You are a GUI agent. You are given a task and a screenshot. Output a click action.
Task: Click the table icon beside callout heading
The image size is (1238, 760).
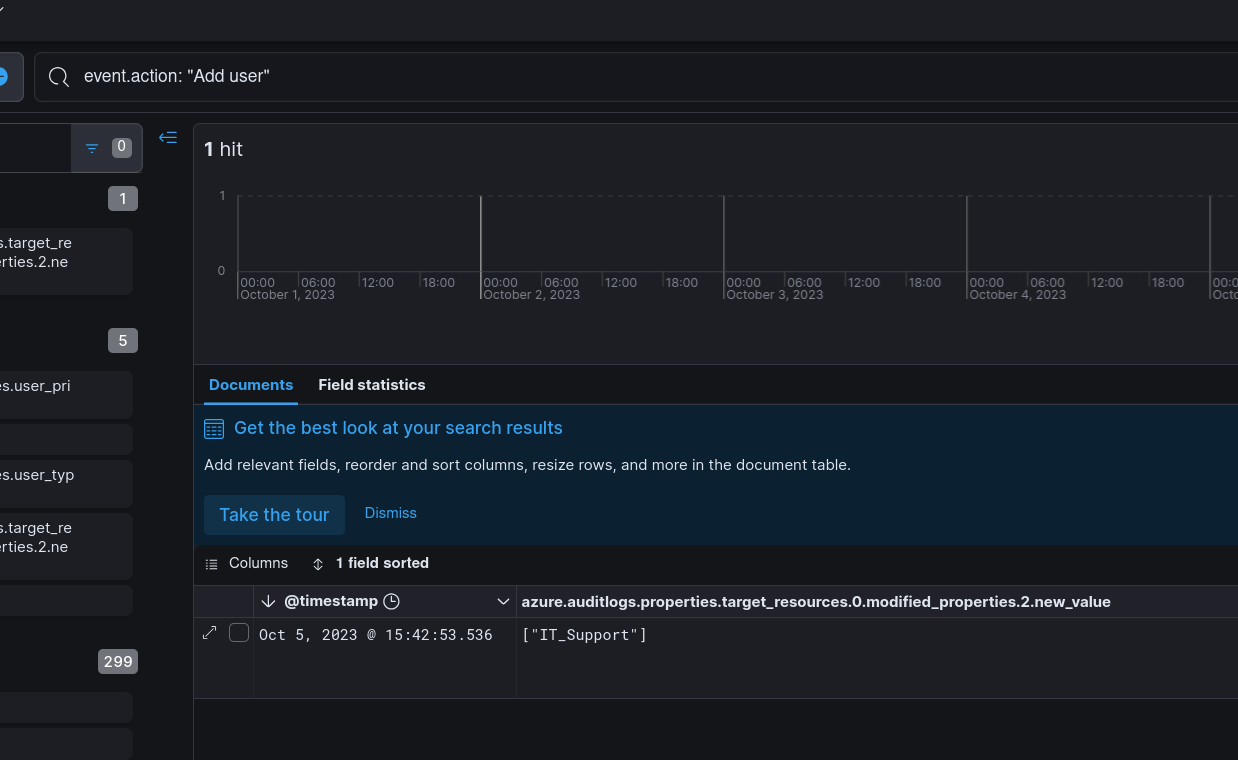[214, 429]
